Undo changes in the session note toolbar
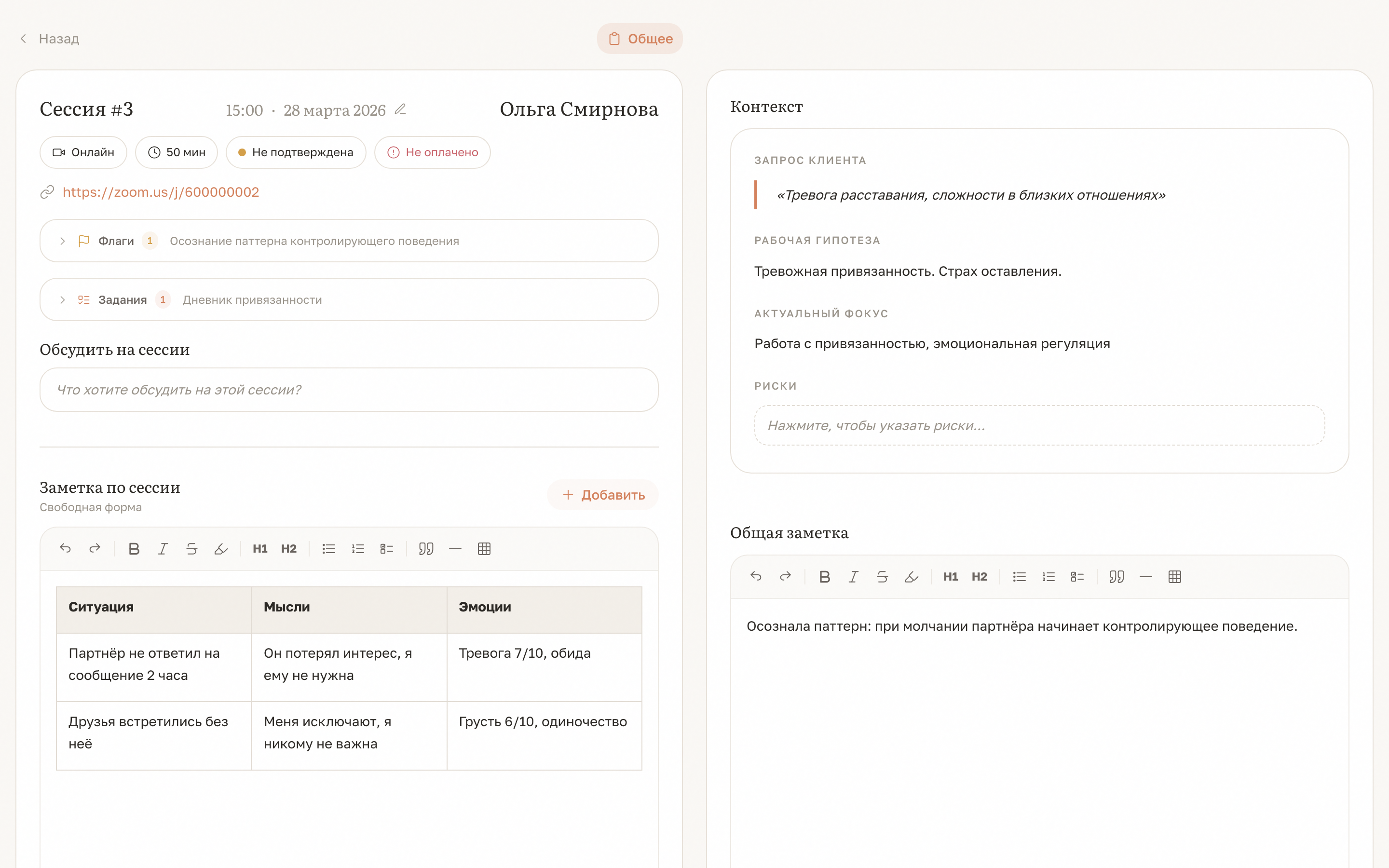This screenshot has height=868, width=1389. coord(66,548)
